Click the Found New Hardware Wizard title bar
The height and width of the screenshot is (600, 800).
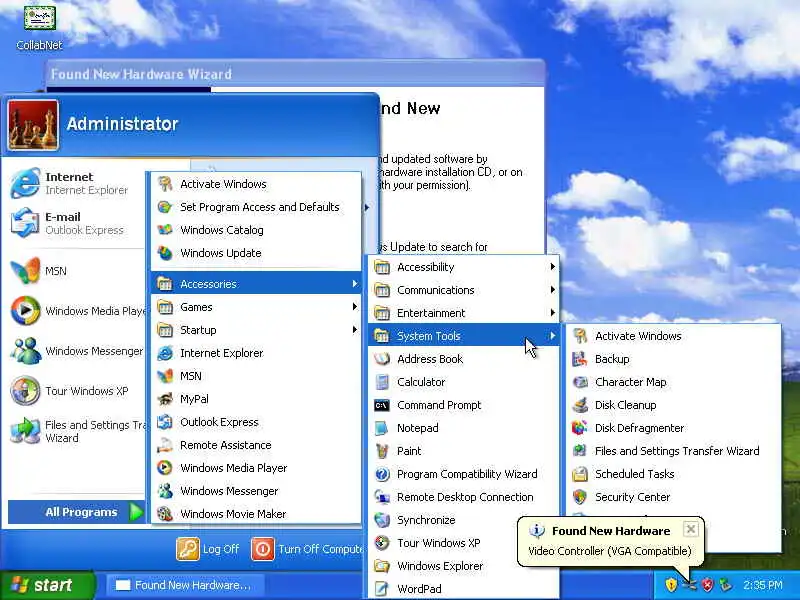coord(295,74)
